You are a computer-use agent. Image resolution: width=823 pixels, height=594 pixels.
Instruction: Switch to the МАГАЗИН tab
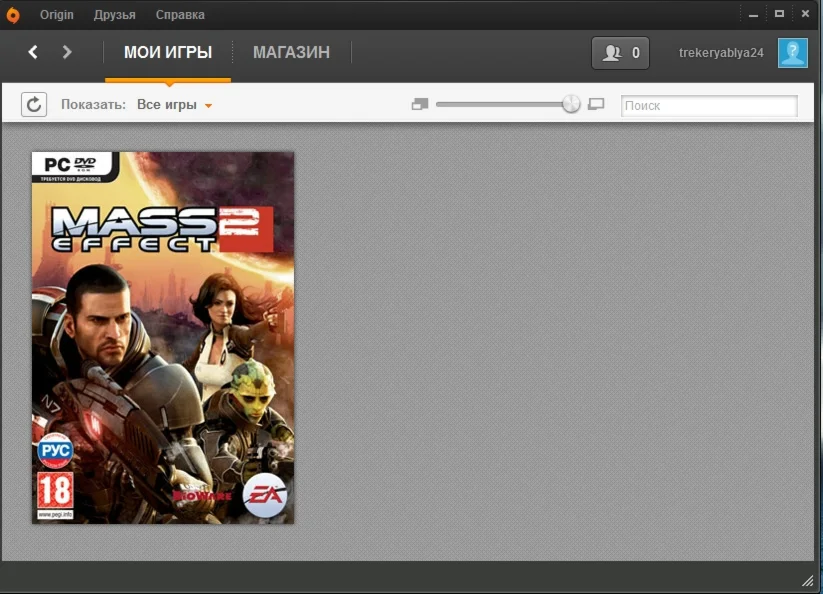290,52
